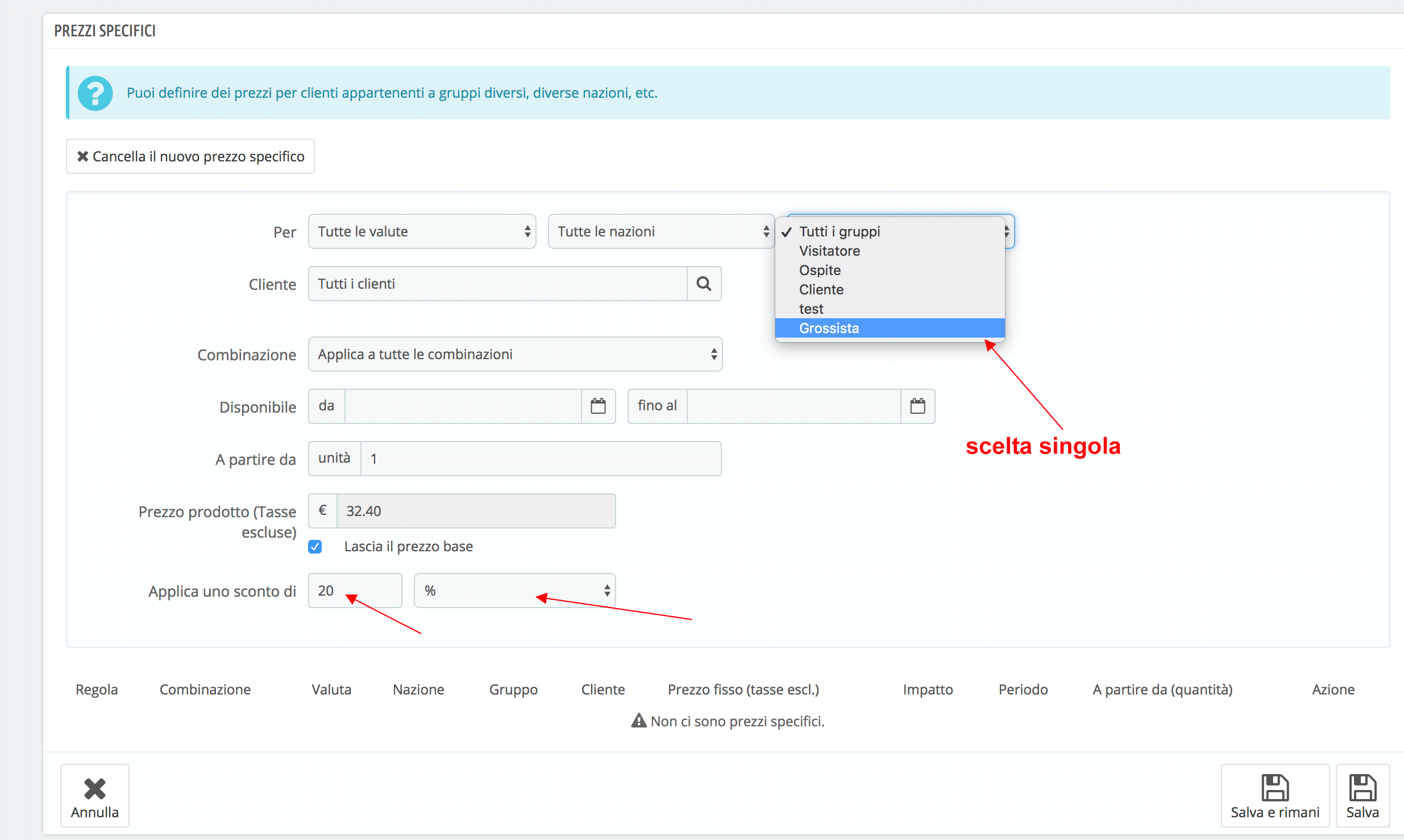Open the 'fino al' end date calendar icon
The width and height of the screenshot is (1404, 840).
click(917, 406)
